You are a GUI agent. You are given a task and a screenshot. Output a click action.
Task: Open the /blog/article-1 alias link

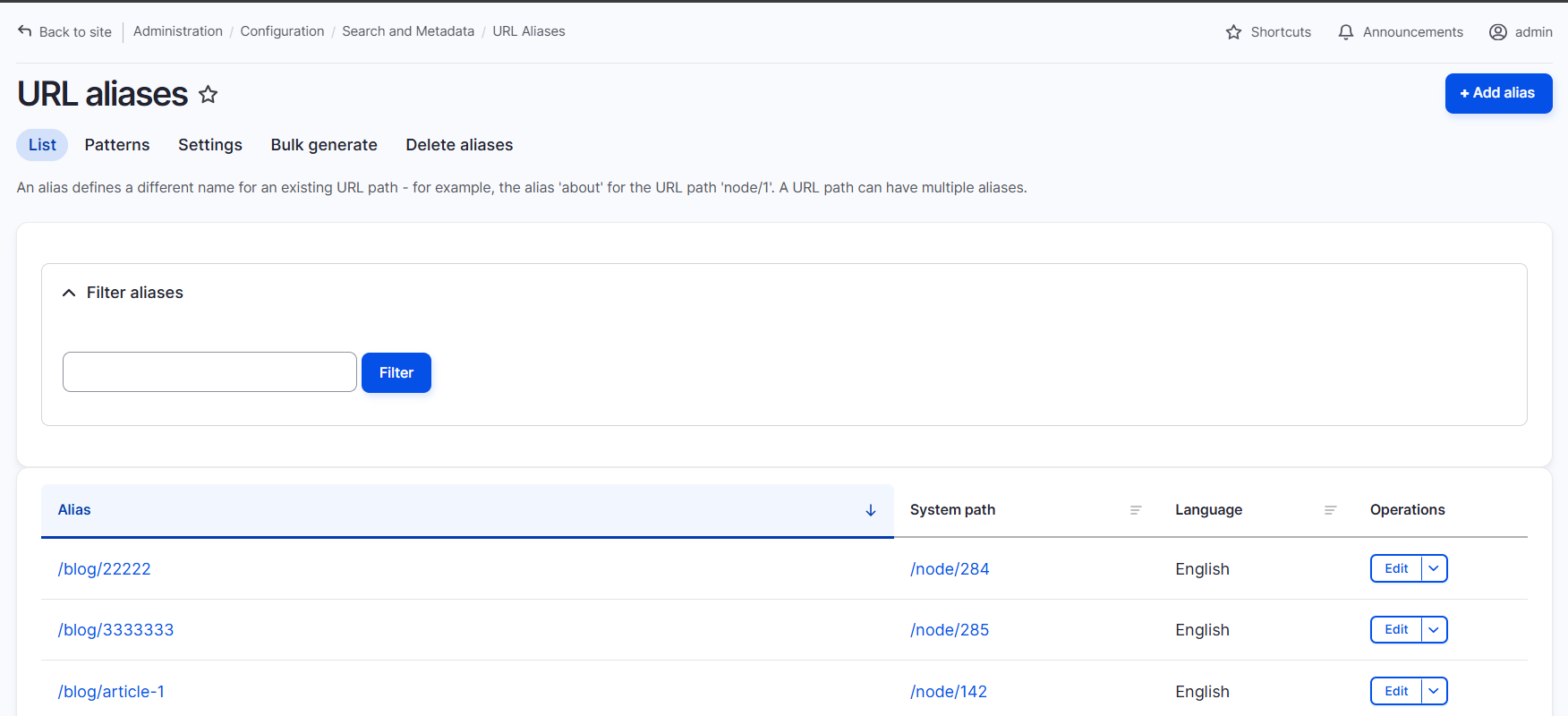coord(111,692)
